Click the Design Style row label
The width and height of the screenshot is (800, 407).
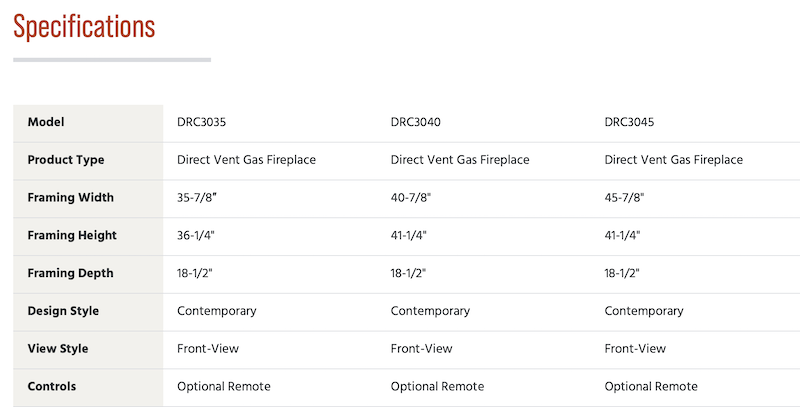pos(63,311)
